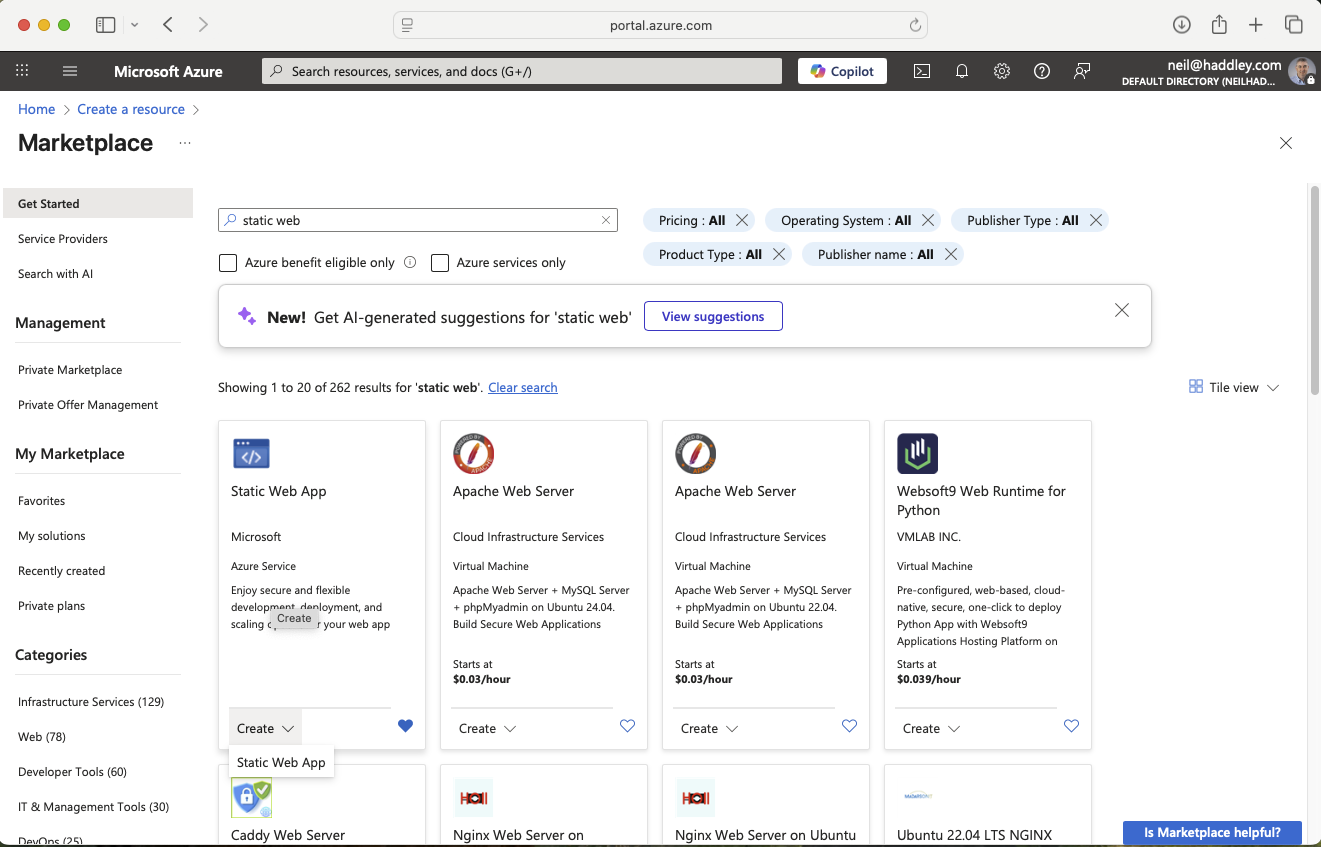Enable the Azure benefit eligible only checkbox
The image size is (1321, 847).
point(227,262)
